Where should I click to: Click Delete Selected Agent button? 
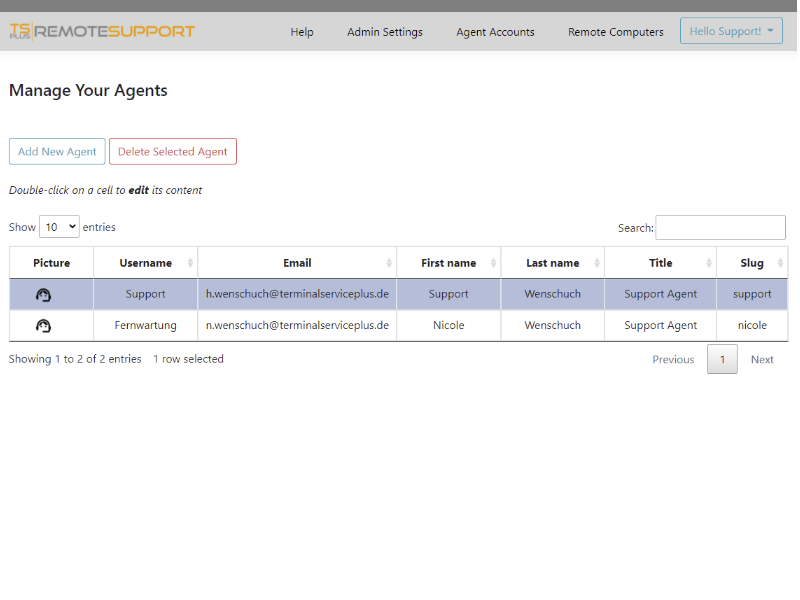coord(173,152)
